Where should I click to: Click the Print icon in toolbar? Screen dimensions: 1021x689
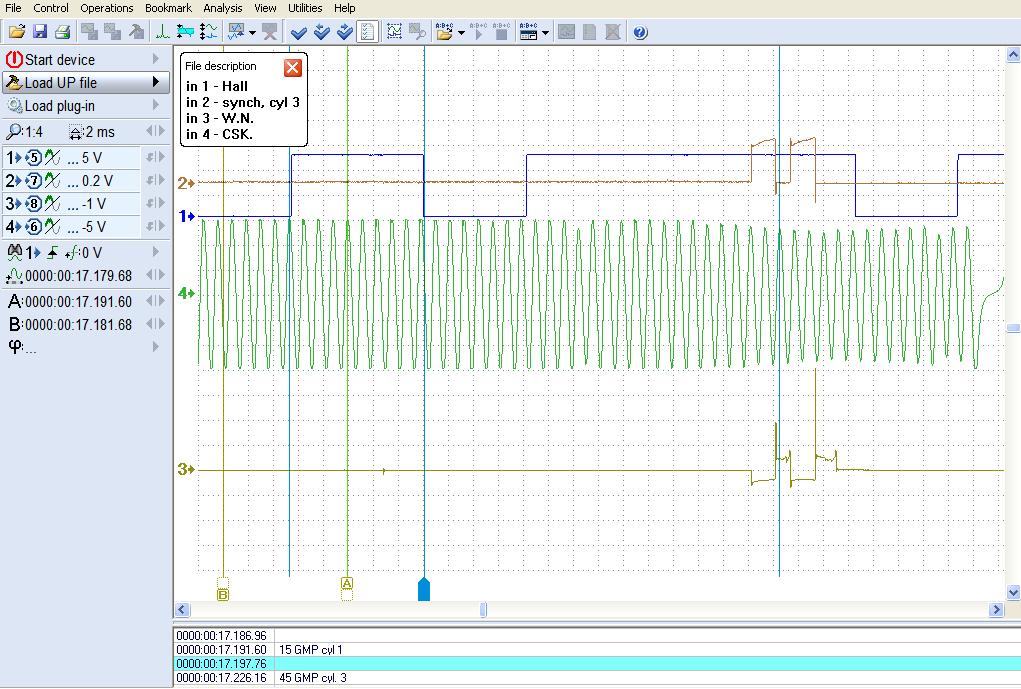pos(62,32)
